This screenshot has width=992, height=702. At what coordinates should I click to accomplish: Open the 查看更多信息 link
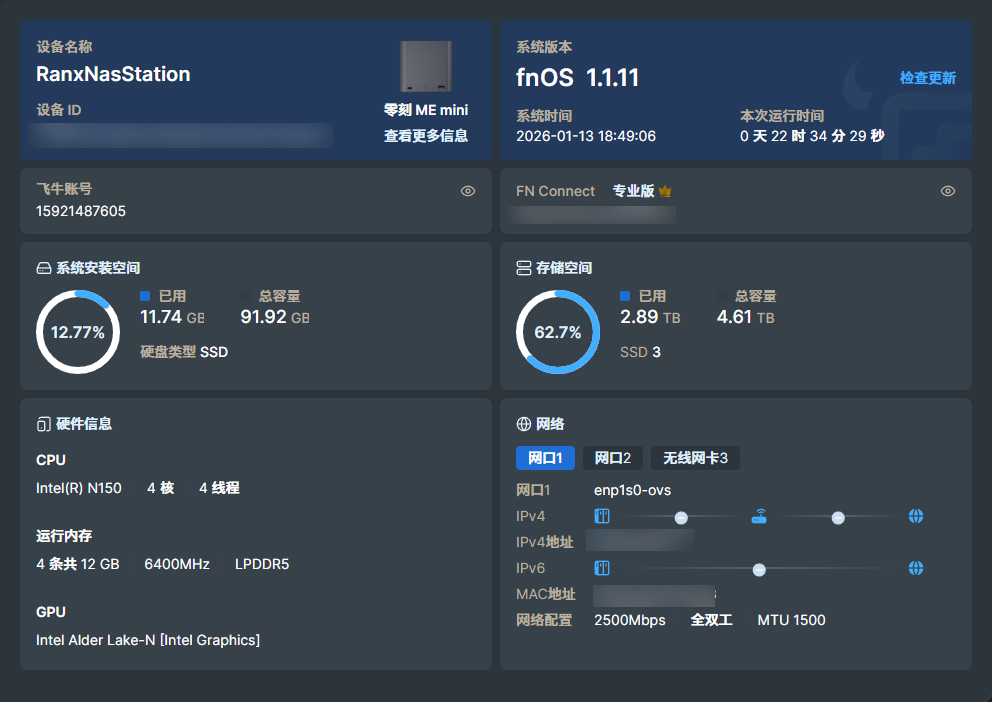point(426,135)
